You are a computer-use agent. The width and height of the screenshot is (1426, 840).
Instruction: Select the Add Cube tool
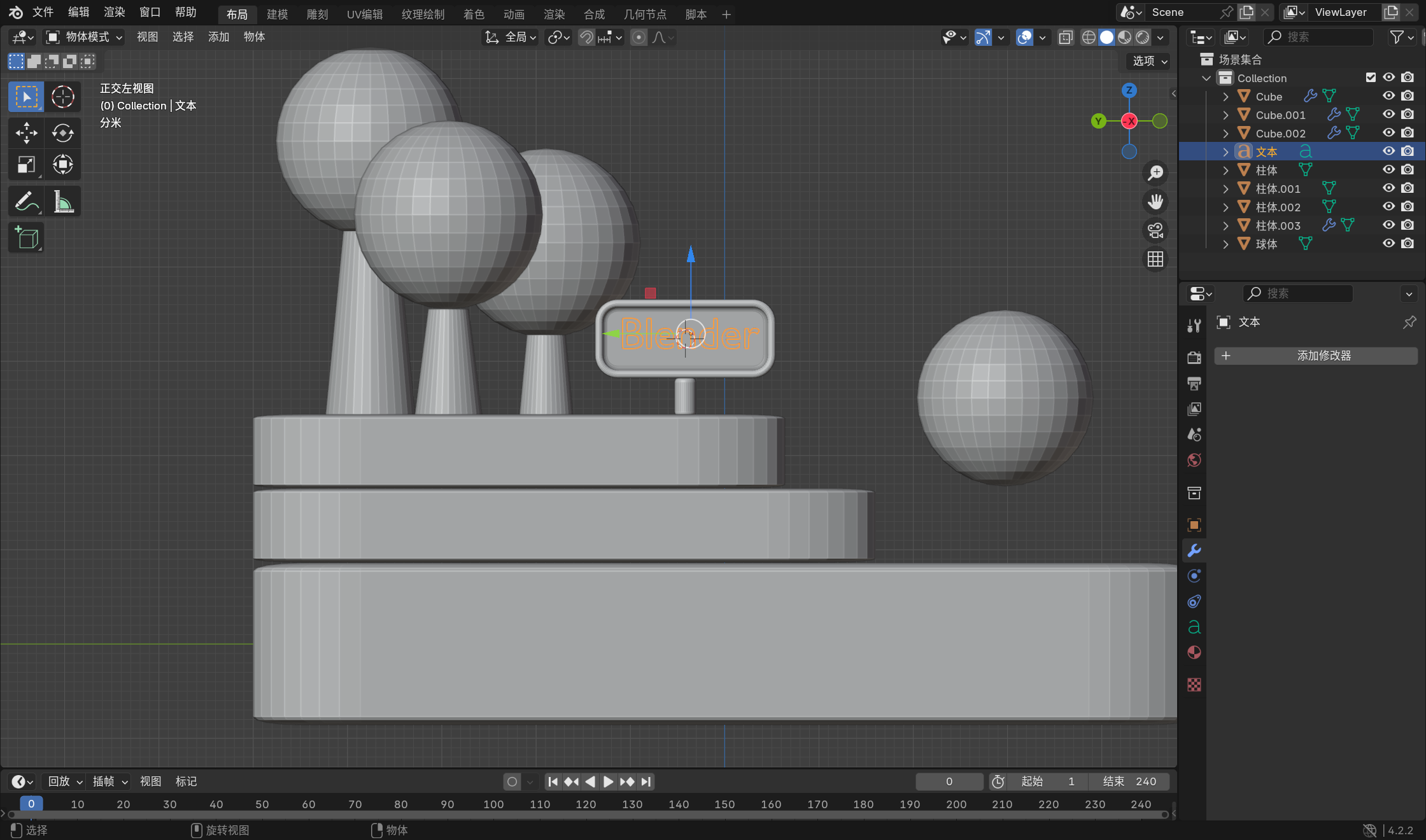click(x=26, y=238)
